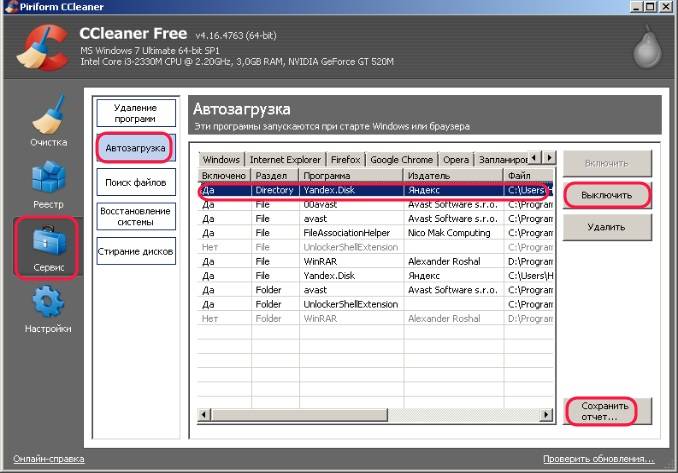Open Удаление программ tool
This screenshot has width=678, height=473.
tap(136, 112)
